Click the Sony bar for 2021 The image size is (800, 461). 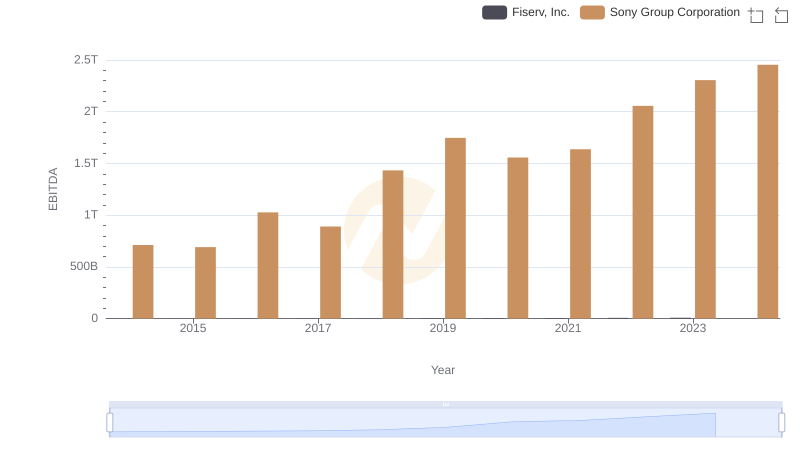coord(580,234)
